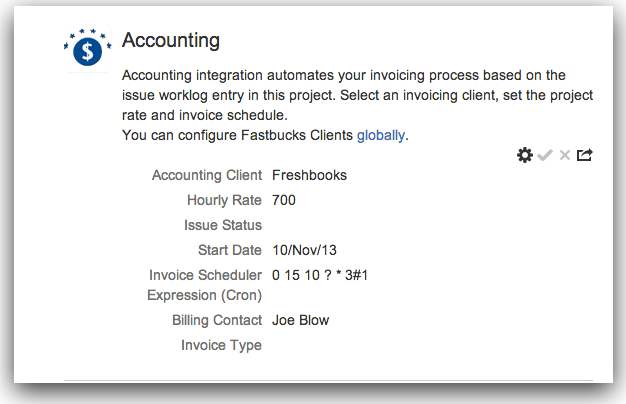This screenshot has height=404, width=626.
Task: Click the Accounting Client field label
Action: click(x=207, y=175)
